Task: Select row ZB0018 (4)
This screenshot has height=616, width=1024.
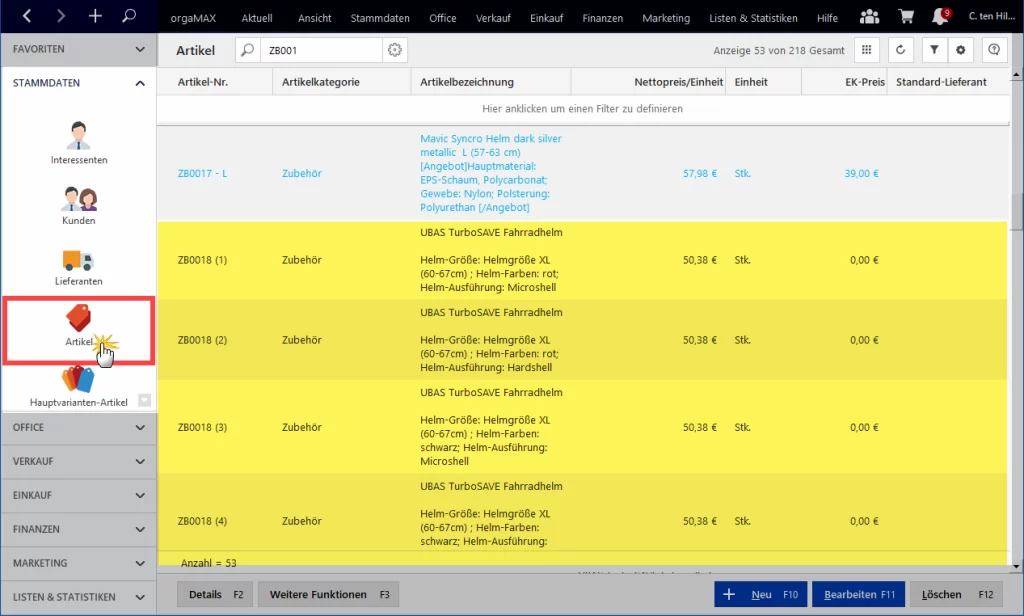Action: (583, 513)
